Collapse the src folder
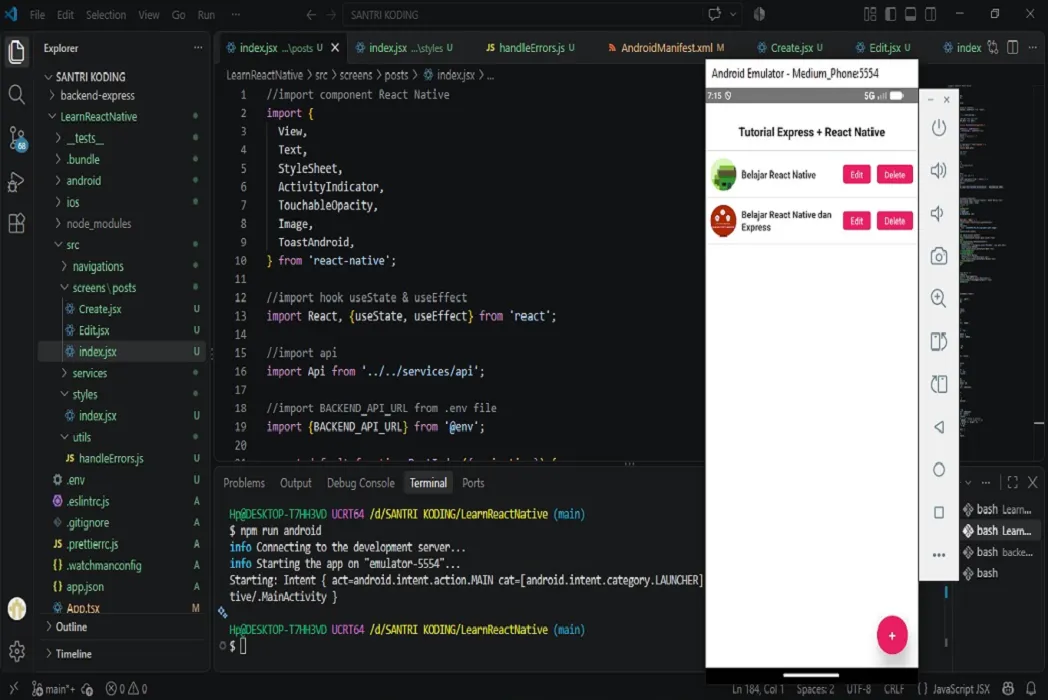 [x=72, y=245]
